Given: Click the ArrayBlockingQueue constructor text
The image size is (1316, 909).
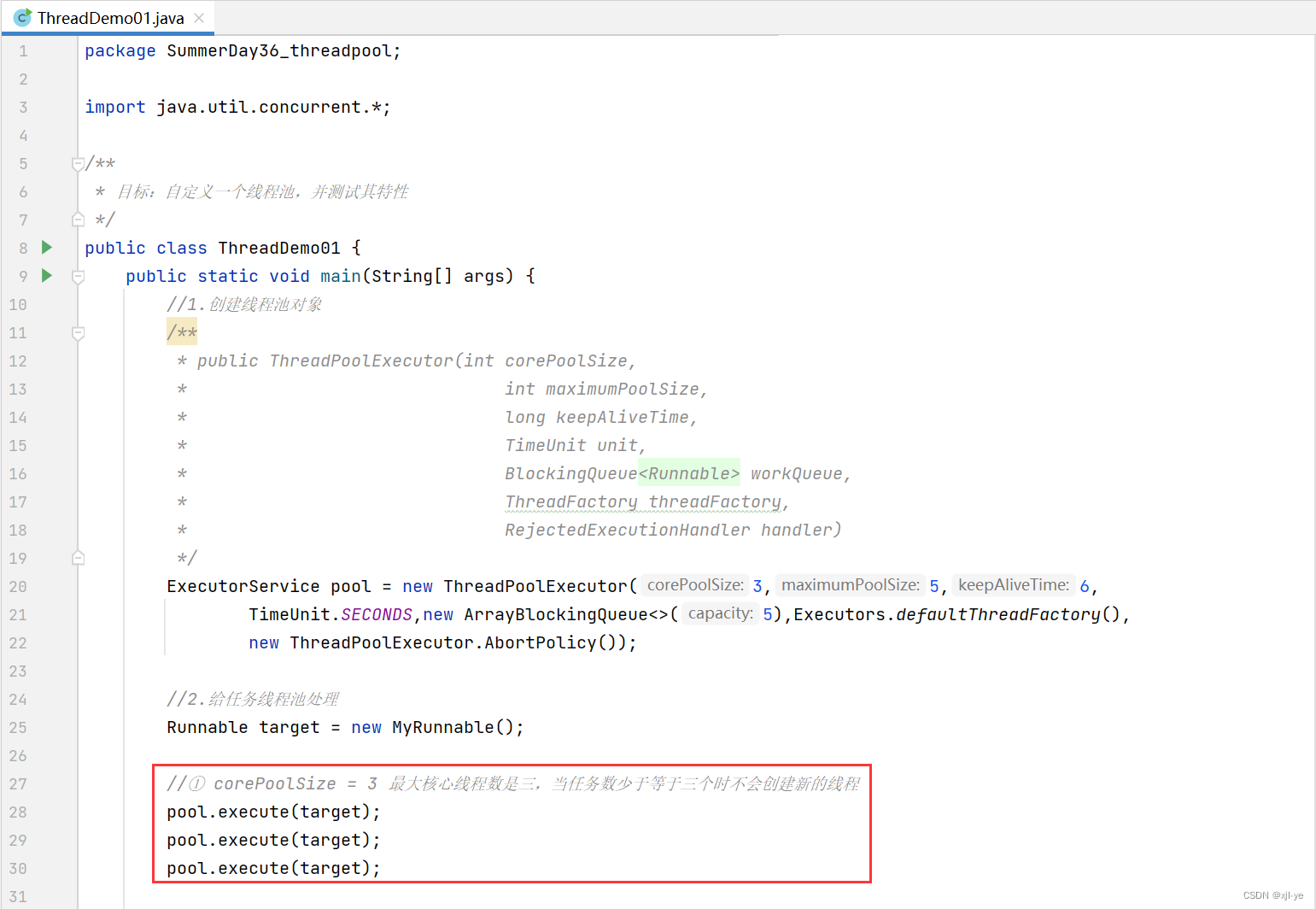Looking at the screenshot, I should [x=565, y=615].
